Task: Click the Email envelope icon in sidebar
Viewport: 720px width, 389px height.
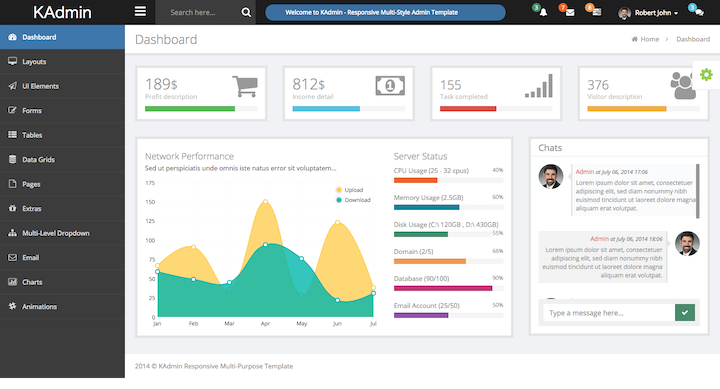Action: click(12, 258)
